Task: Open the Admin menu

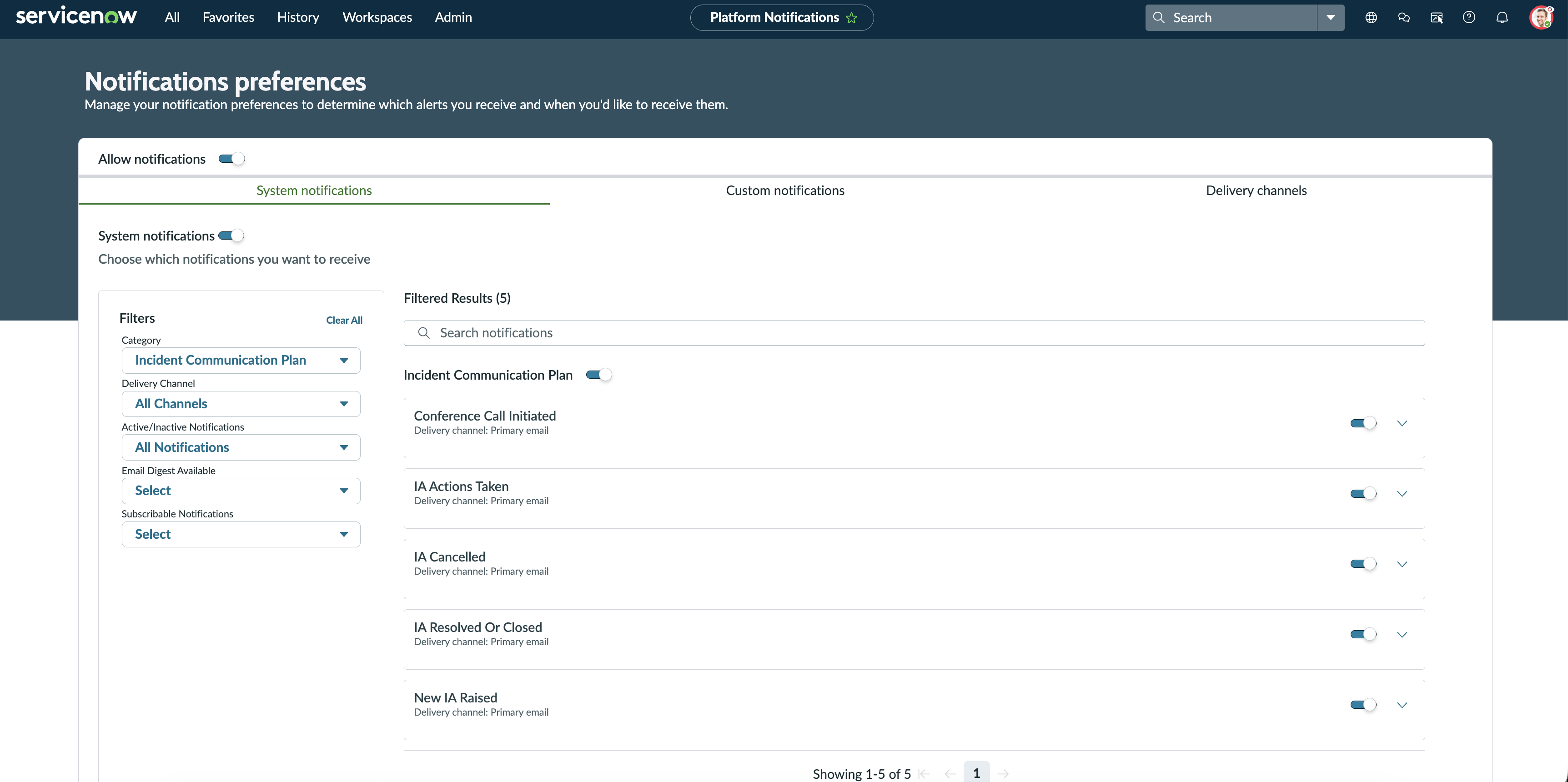Action: pos(453,17)
